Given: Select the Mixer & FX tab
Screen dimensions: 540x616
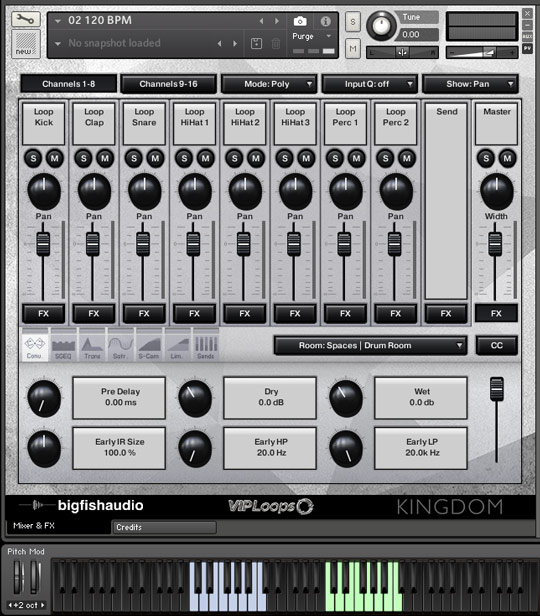Looking at the screenshot, I should pyautogui.click(x=59, y=526).
